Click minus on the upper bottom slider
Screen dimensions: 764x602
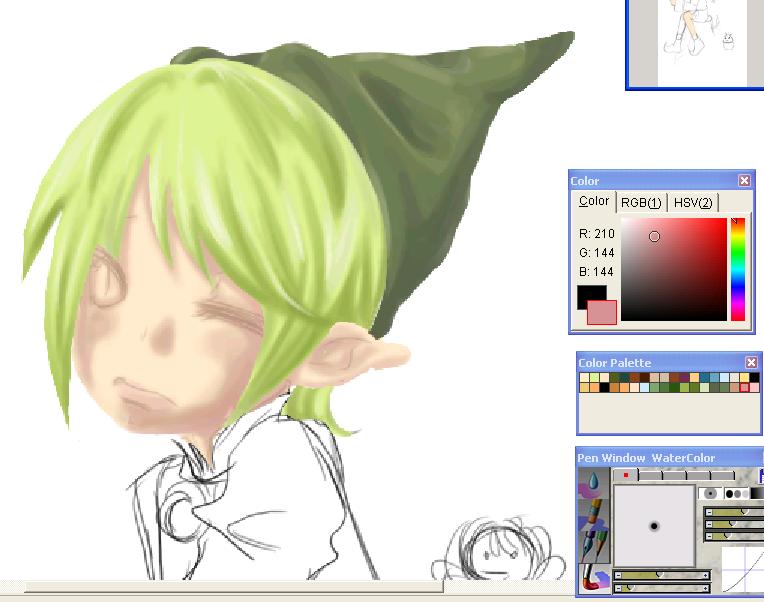pyautogui.click(x=618, y=575)
